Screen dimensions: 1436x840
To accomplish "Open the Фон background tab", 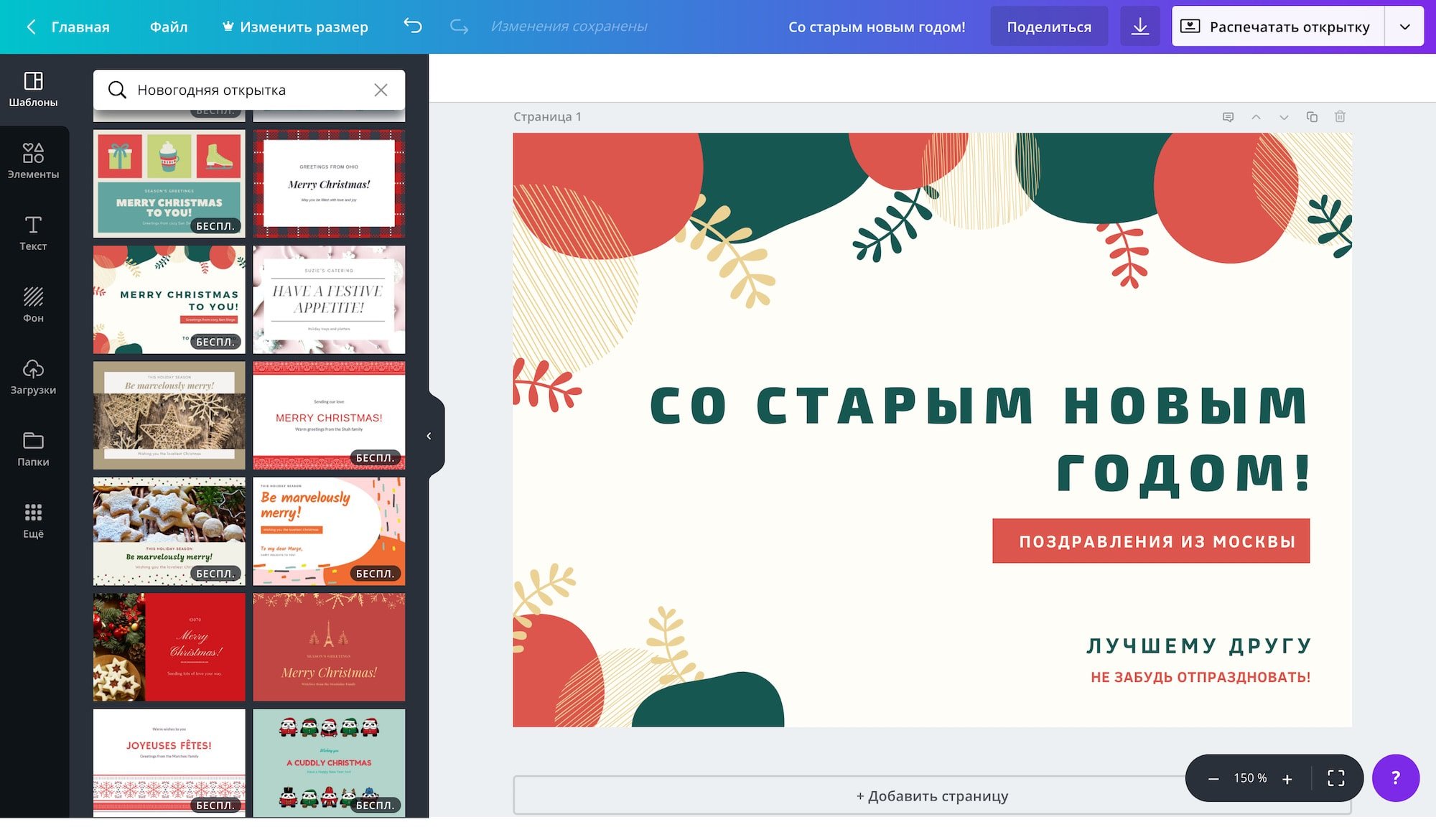I will (33, 305).
